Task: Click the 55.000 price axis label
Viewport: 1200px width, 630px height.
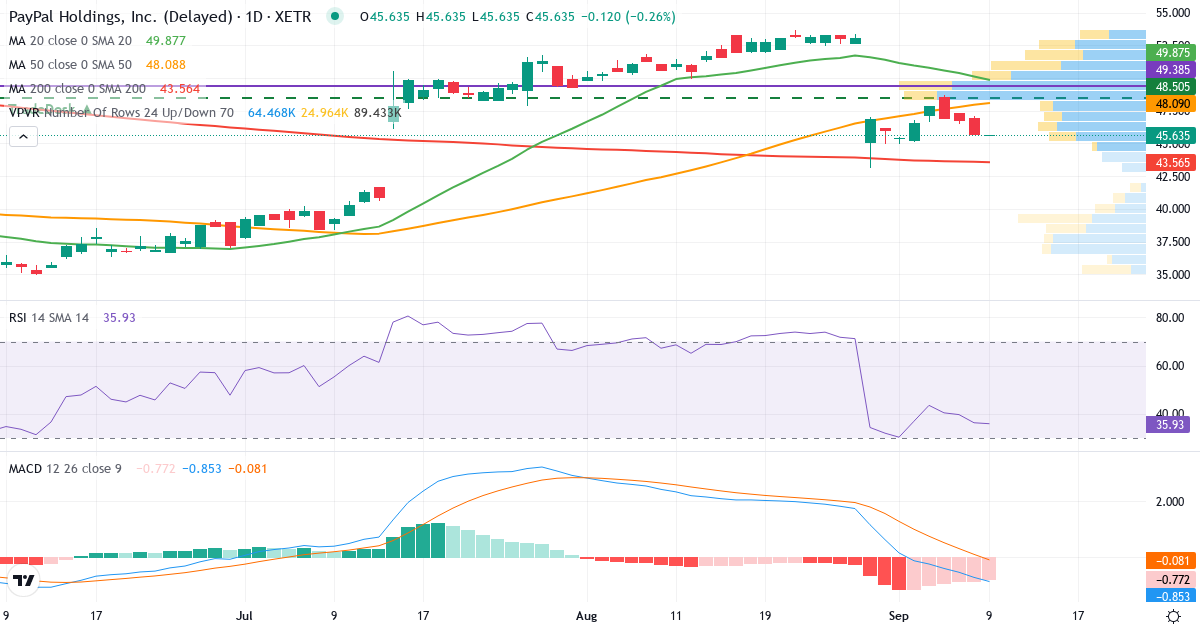Action: (1171, 13)
